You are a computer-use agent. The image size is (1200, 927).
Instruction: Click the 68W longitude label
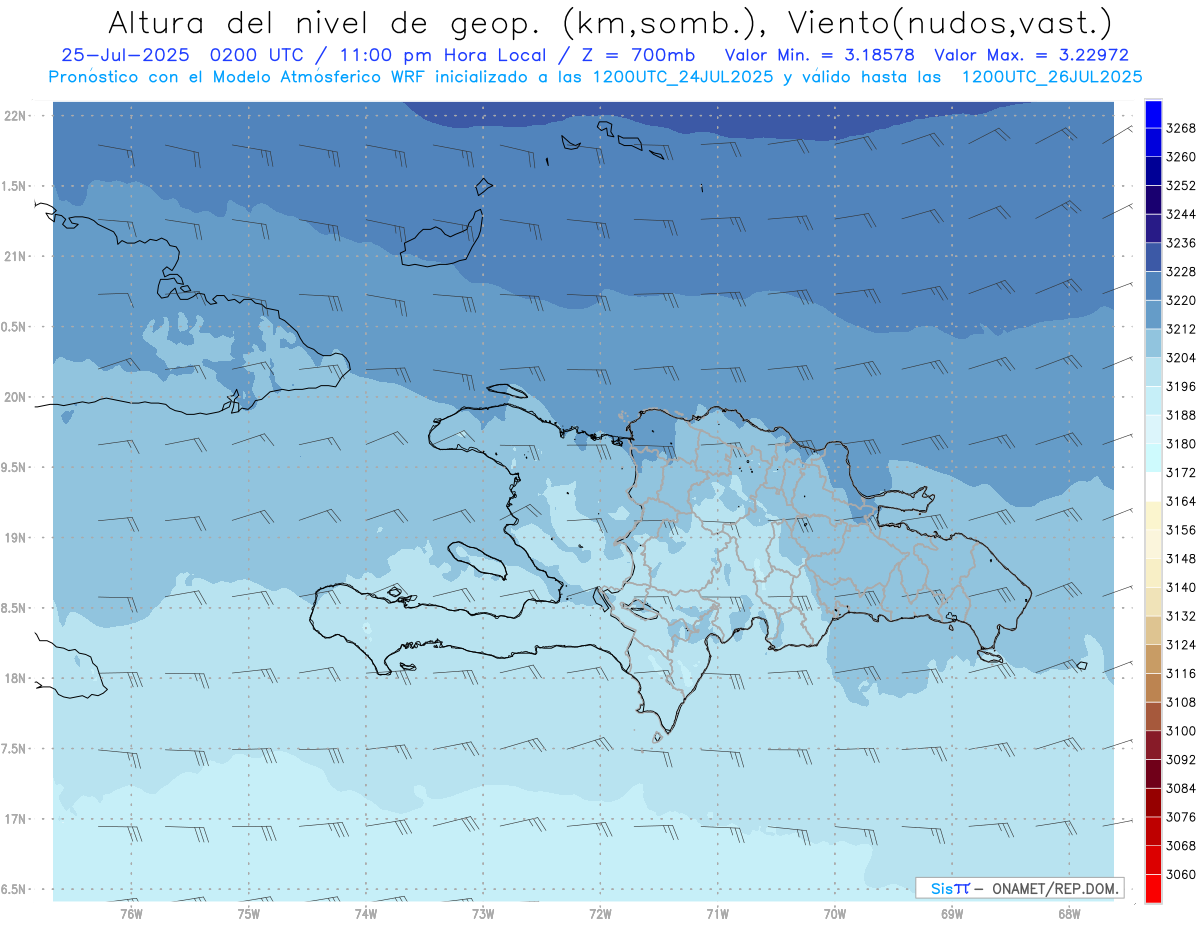coord(1069,913)
